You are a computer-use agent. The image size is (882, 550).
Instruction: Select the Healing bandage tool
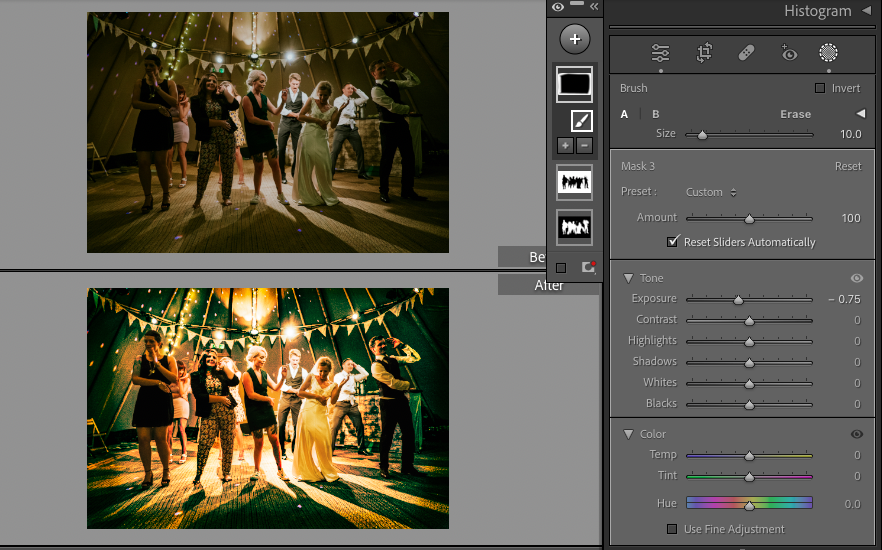coord(746,53)
